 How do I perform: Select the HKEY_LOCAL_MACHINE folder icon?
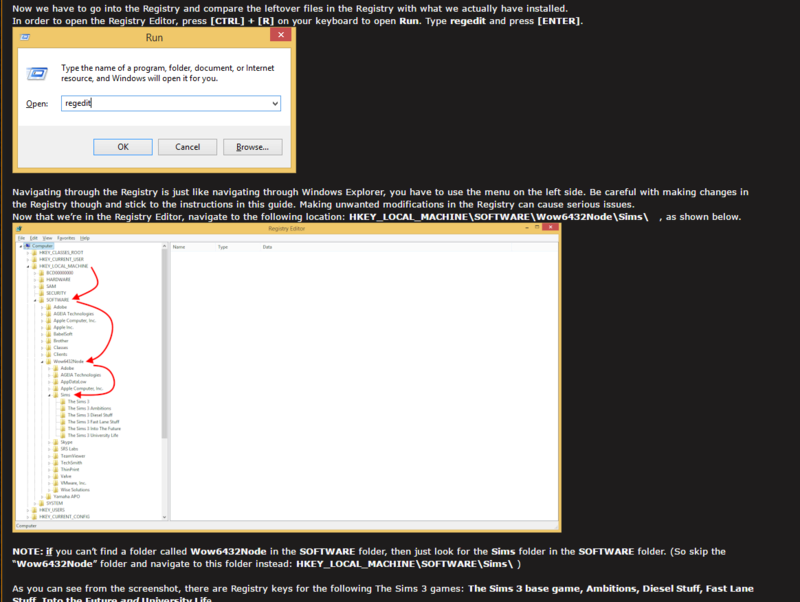(x=35, y=266)
